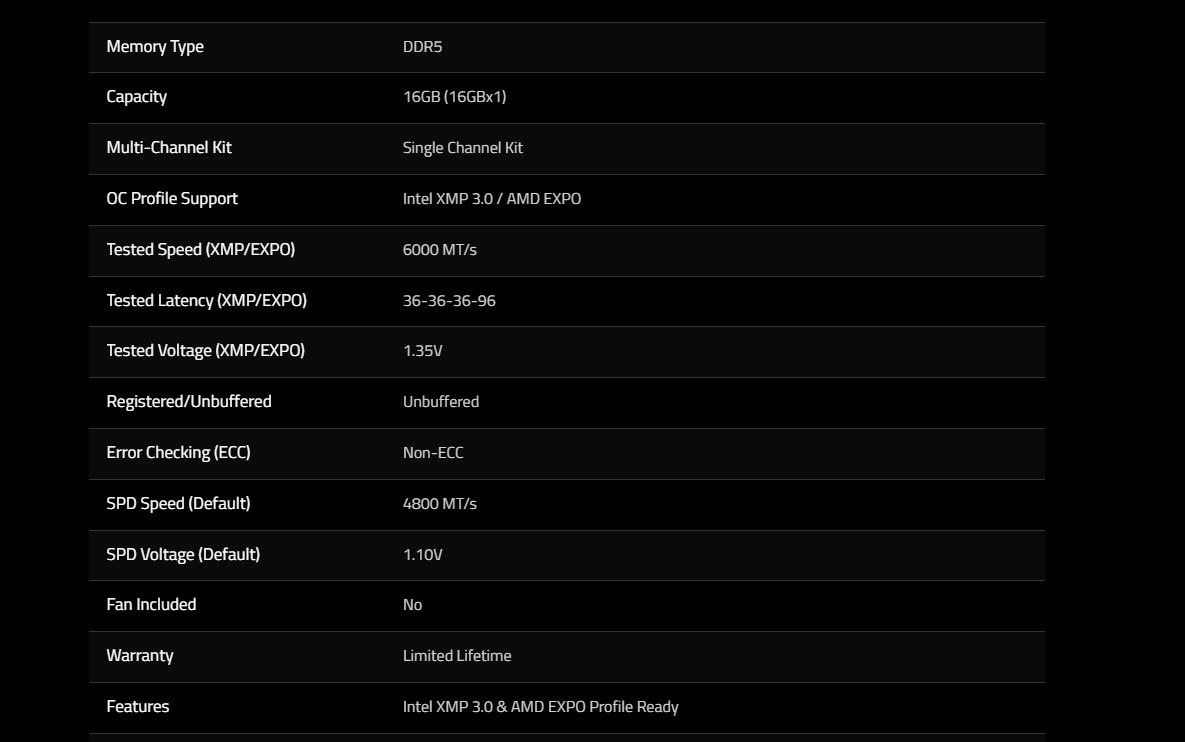
Task: Select Single Channel Kit text
Action: [462, 148]
